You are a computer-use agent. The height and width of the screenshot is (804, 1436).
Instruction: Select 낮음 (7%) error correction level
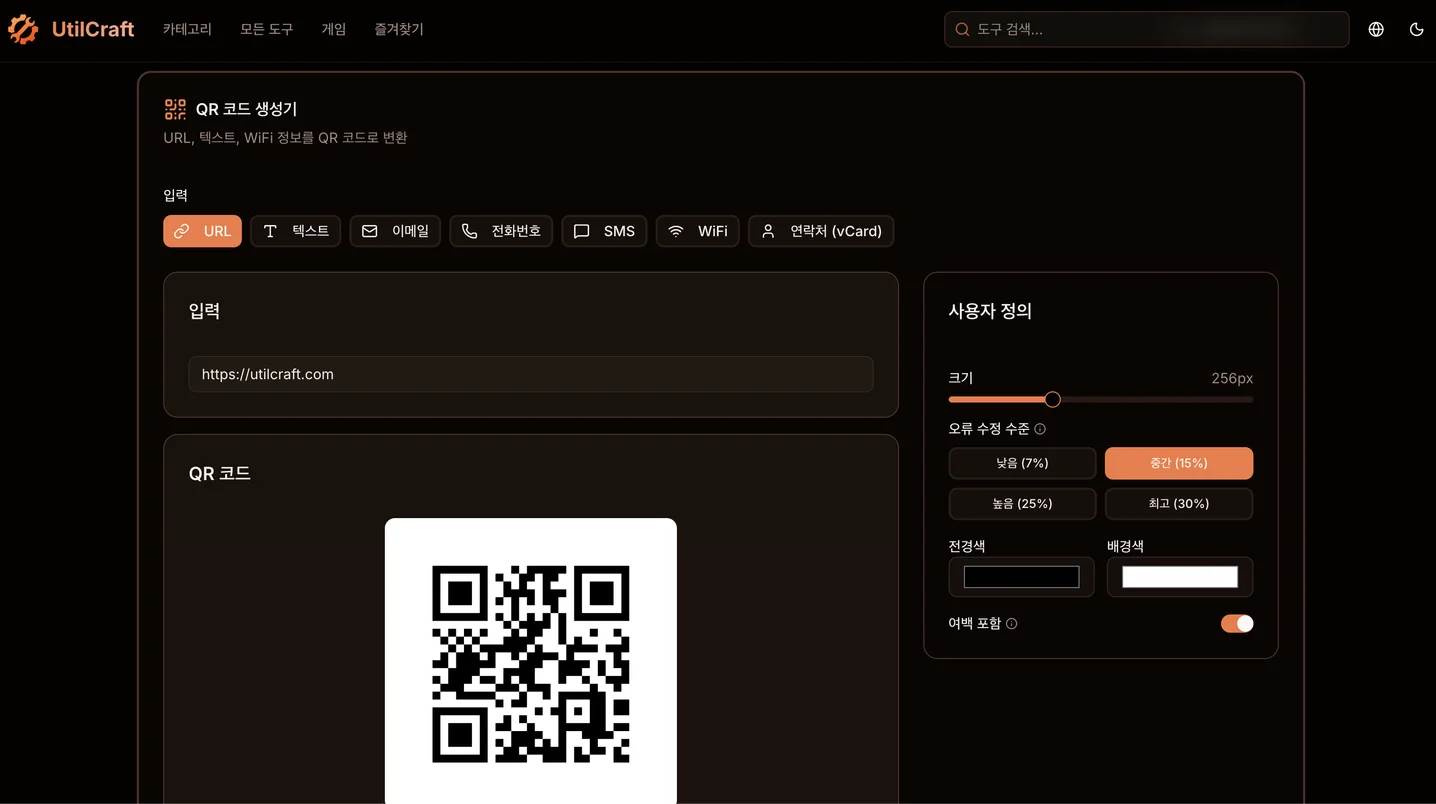[1022, 463]
